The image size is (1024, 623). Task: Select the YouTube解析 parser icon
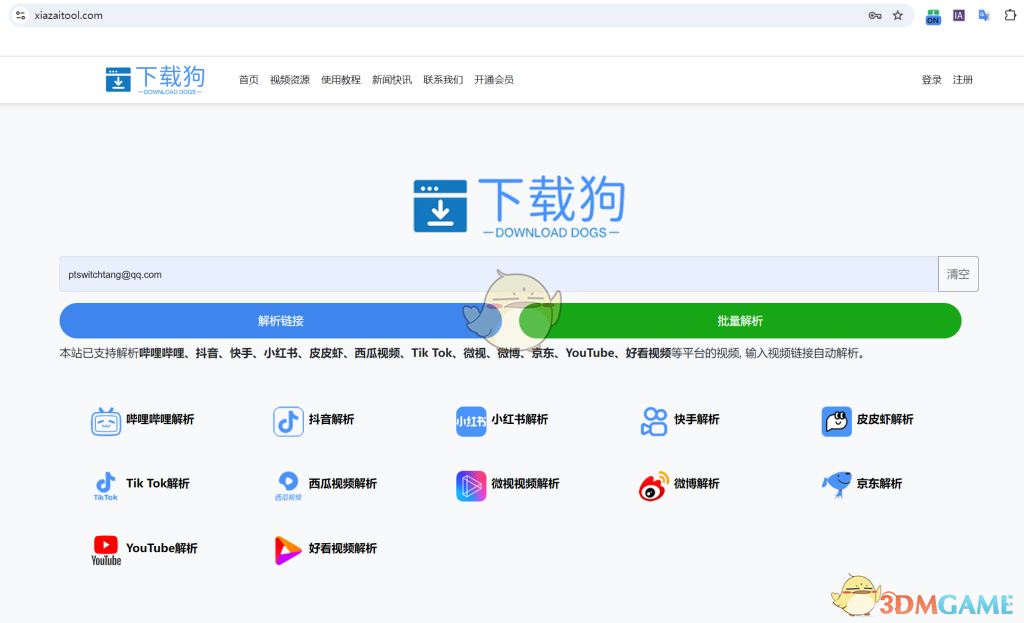[104, 549]
